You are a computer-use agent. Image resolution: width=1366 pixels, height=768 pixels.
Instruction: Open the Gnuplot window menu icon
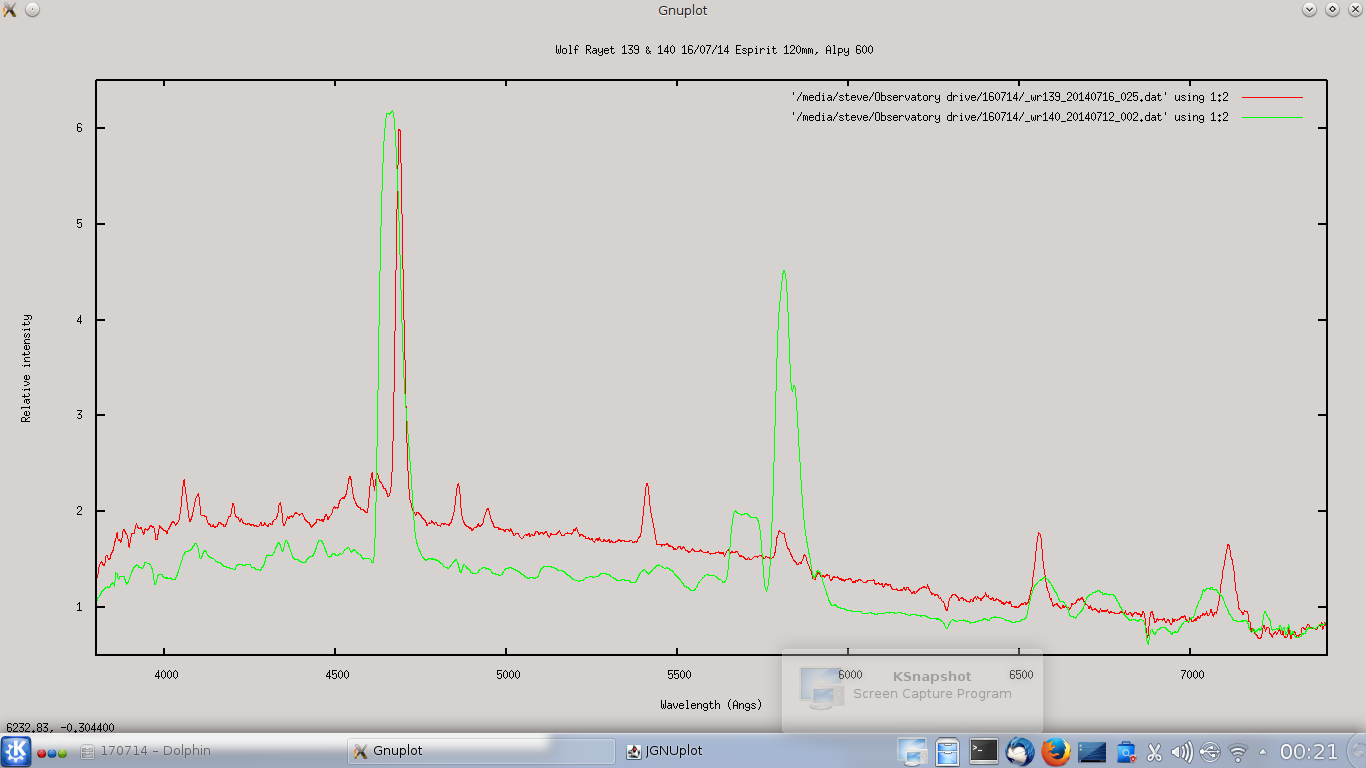pyautogui.click(x=10, y=10)
